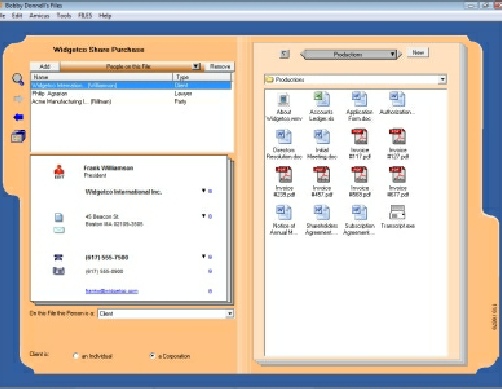Click small button left of Productions selector
The height and width of the screenshot is (389, 502).
pyautogui.click(x=284, y=54)
